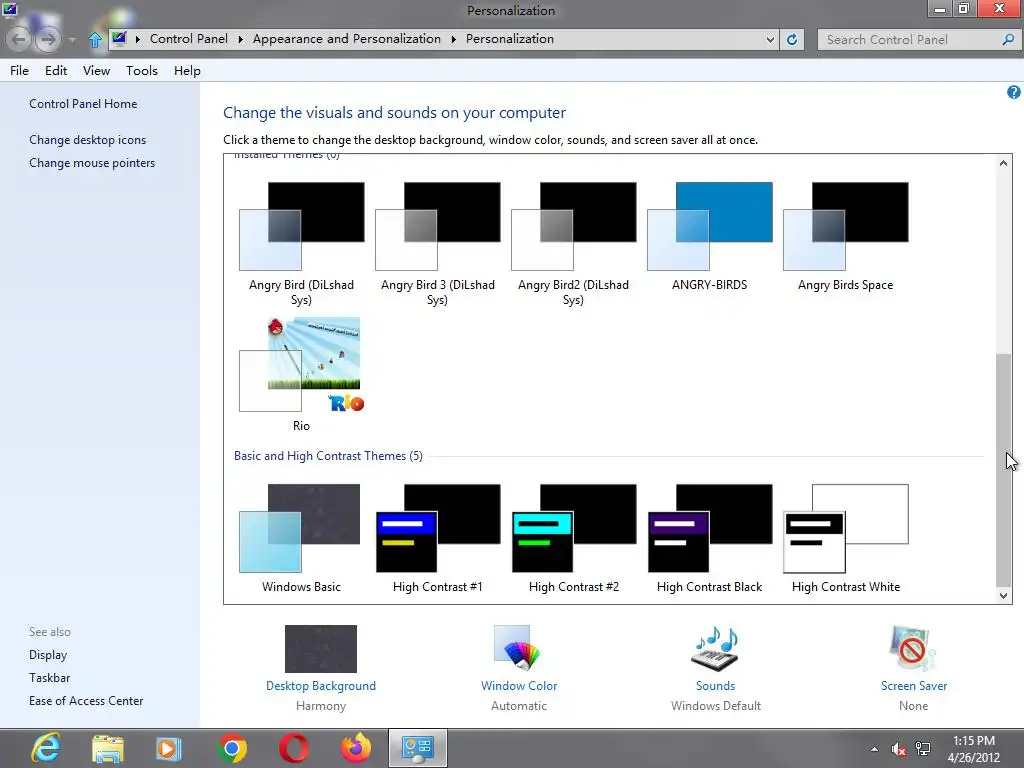Select the High Contrast #2 theme
Screen dimensions: 1024x768
point(573,538)
